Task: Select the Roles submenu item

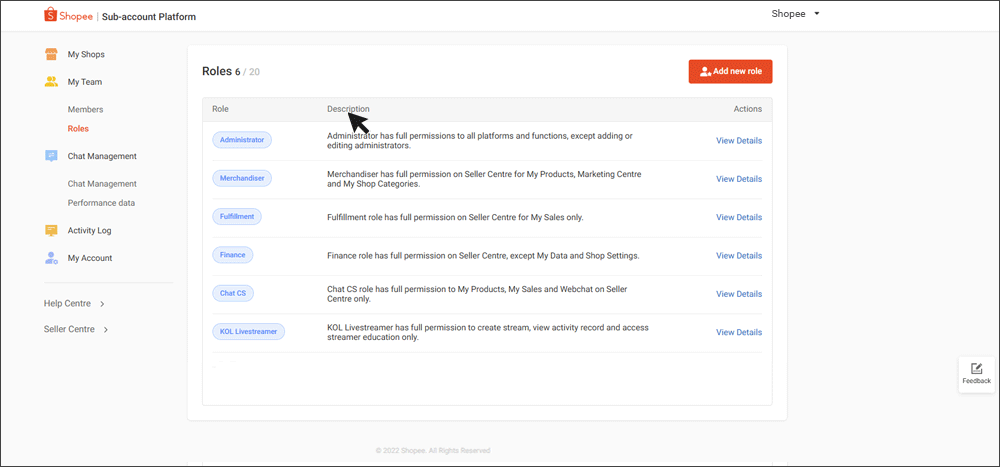Action: coord(78,129)
